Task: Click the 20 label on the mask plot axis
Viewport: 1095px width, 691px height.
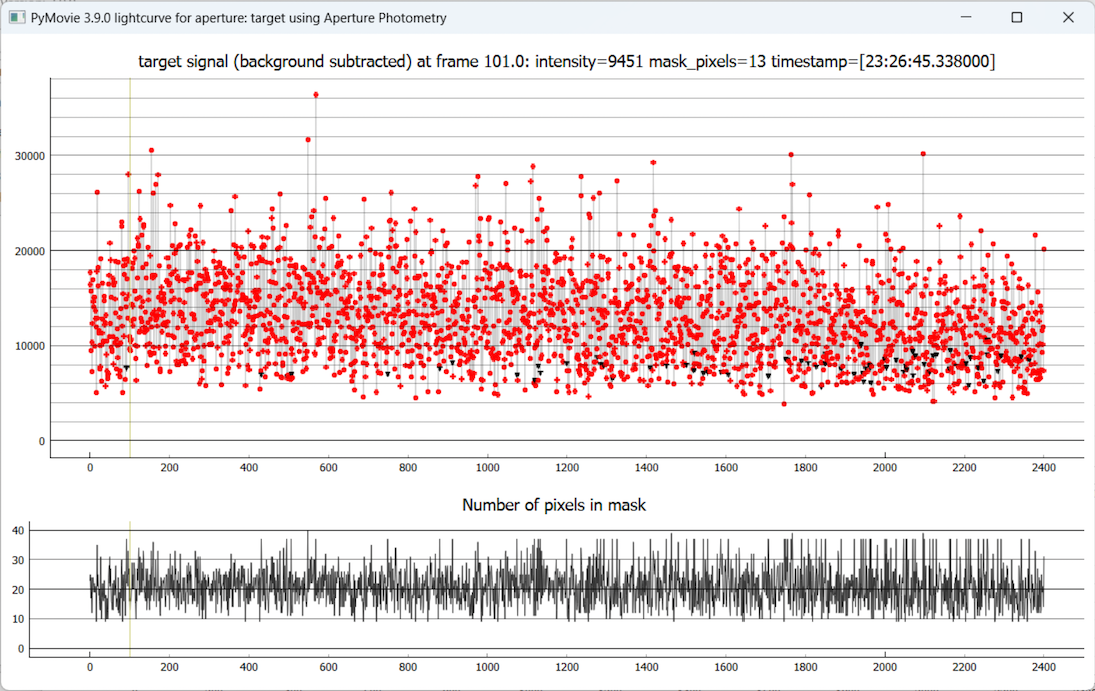Action: pos(17,590)
